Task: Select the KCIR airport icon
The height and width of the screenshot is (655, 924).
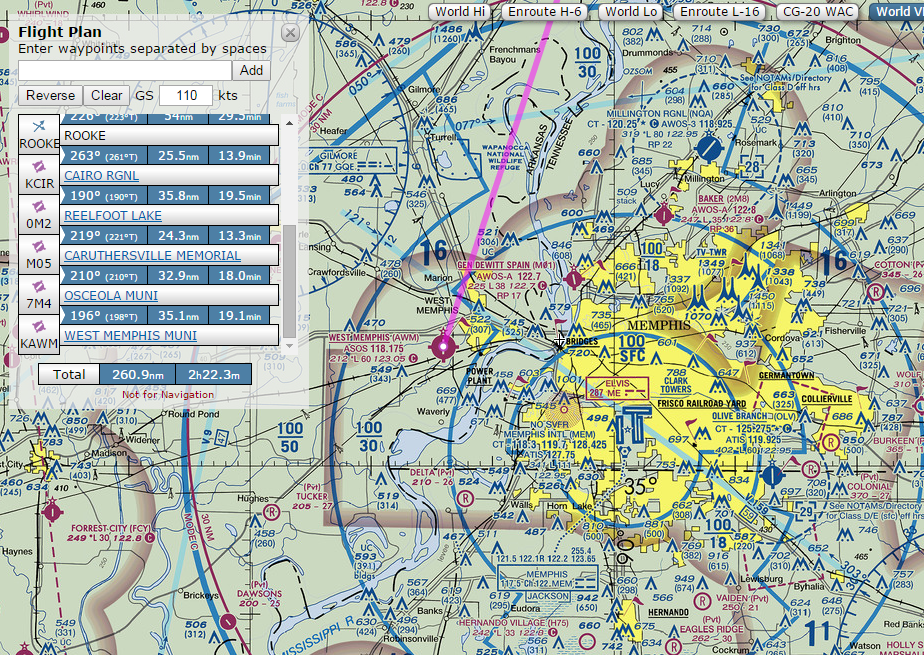Action: pyautogui.click(x=39, y=175)
